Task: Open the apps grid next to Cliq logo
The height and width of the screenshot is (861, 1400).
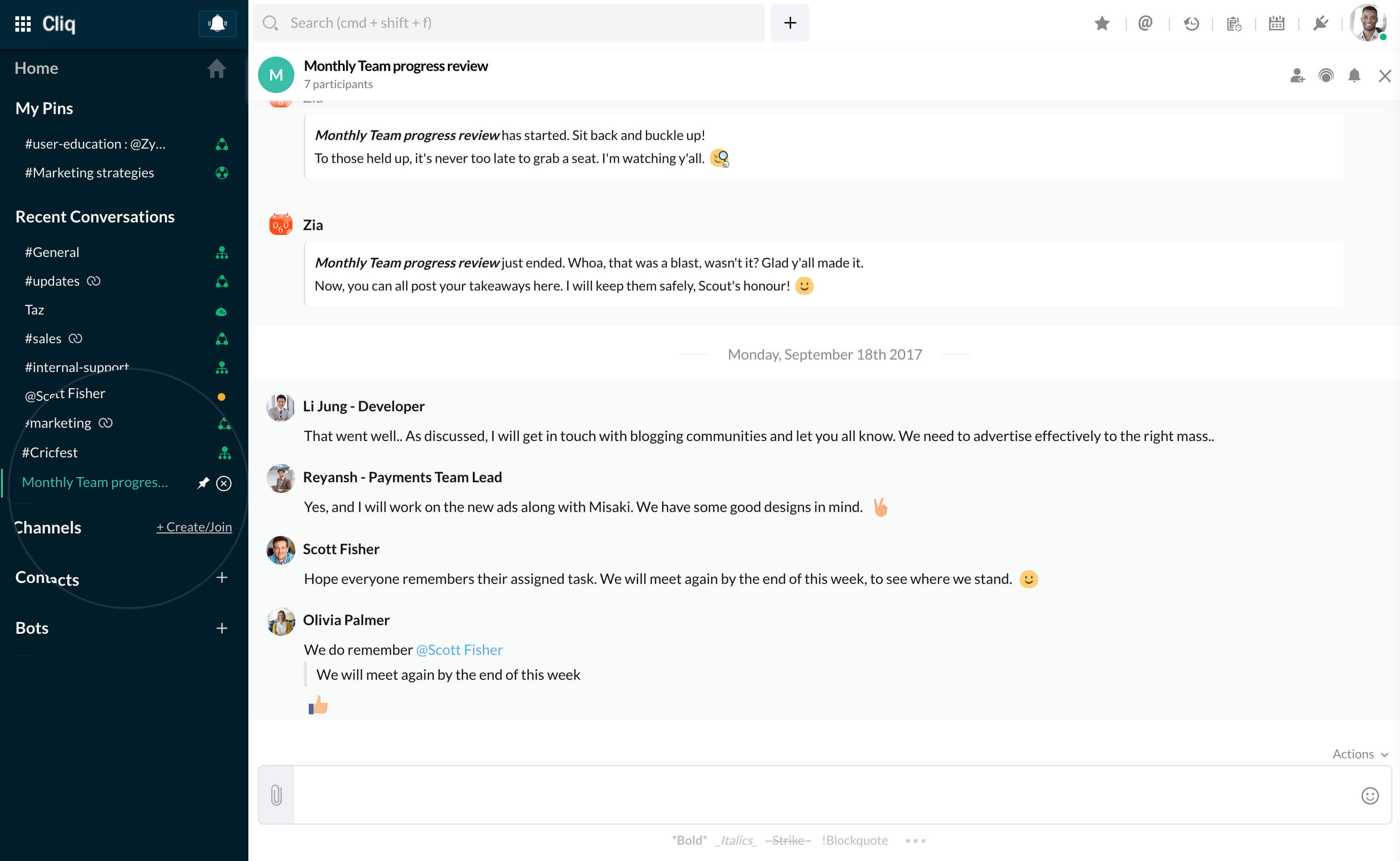Action: click(x=23, y=23)
